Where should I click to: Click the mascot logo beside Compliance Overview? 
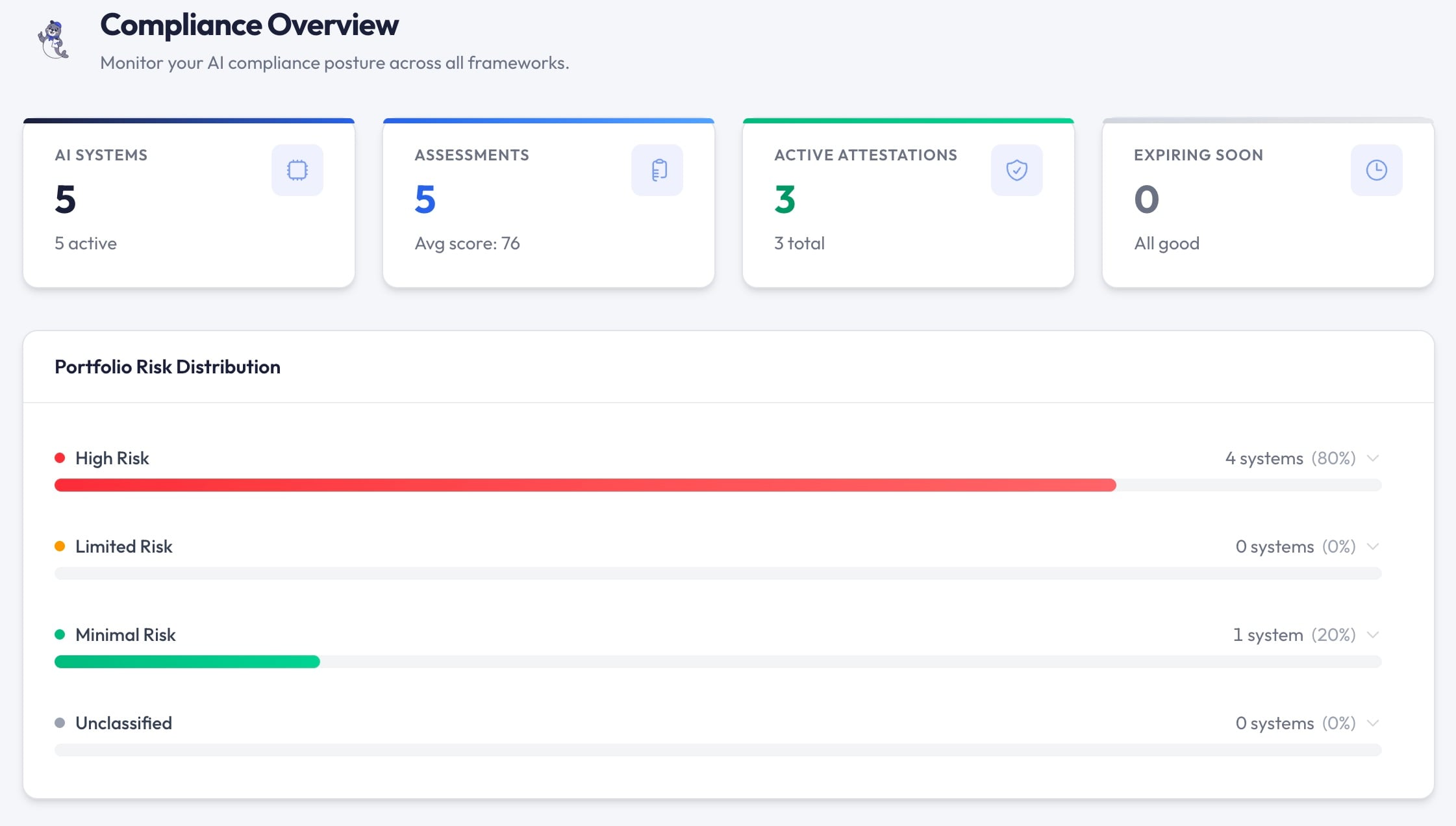tap(53, 40)
